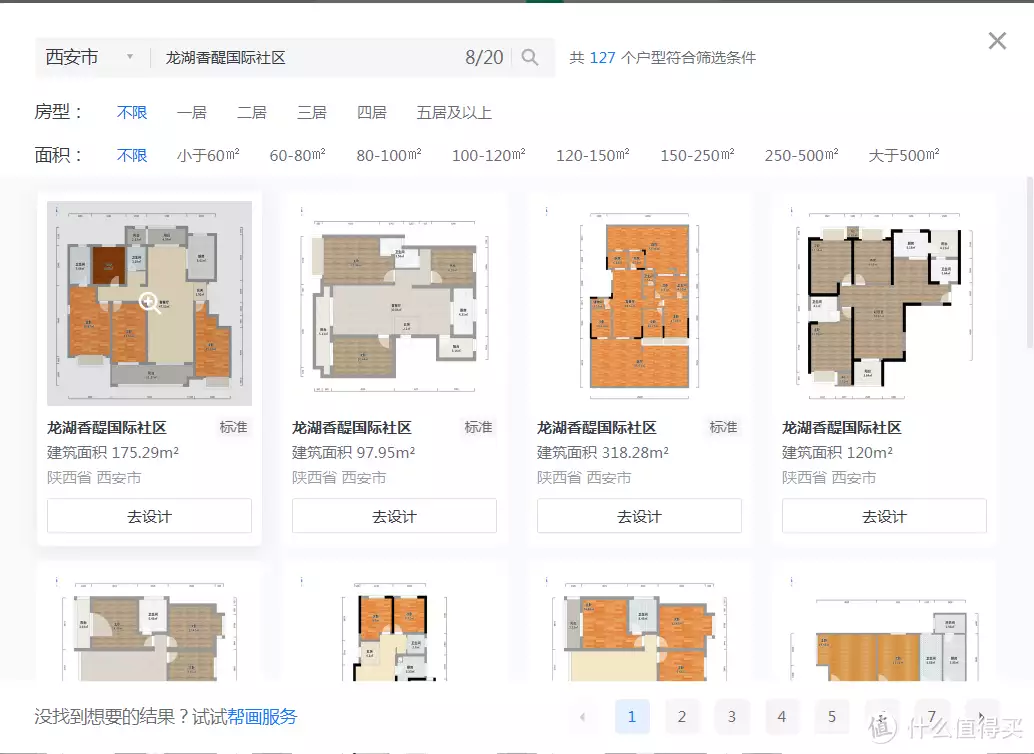
Task: Click the 标准 tag on the 175.29m² card
Action: coord(233,427)
